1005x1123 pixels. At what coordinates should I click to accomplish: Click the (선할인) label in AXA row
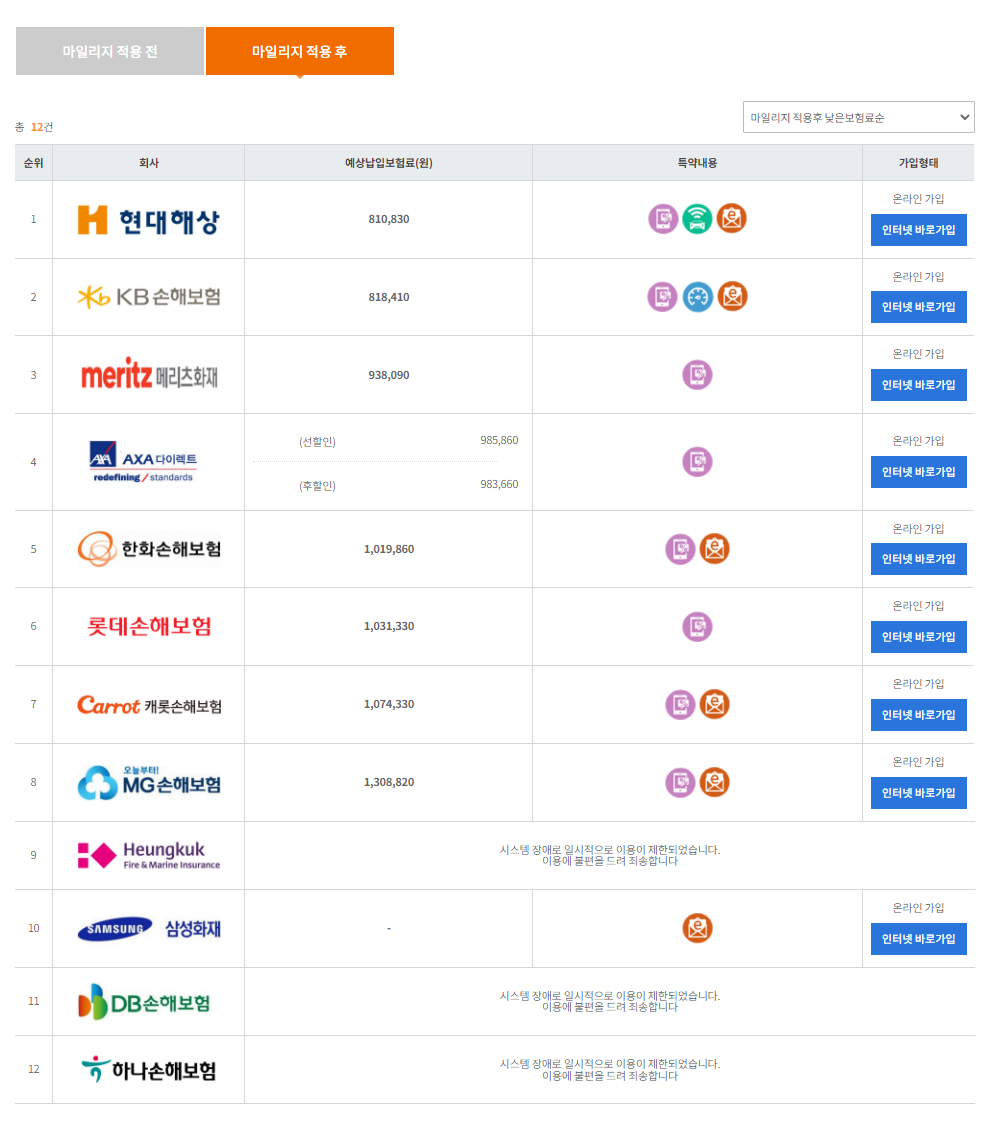click(317, 442)
